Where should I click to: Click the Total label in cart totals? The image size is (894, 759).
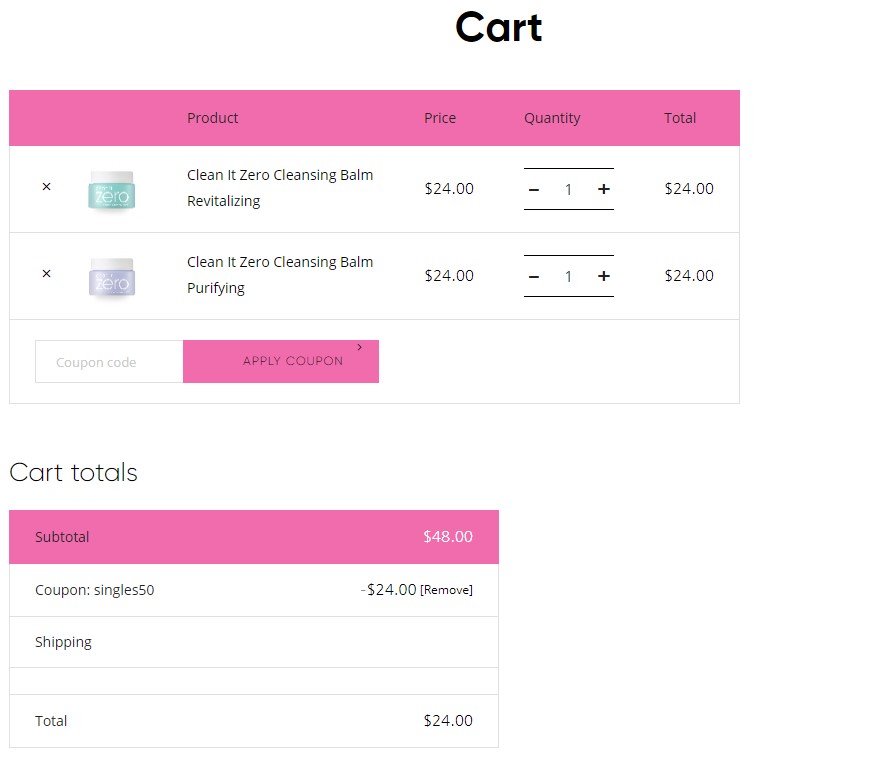[51, 721]
